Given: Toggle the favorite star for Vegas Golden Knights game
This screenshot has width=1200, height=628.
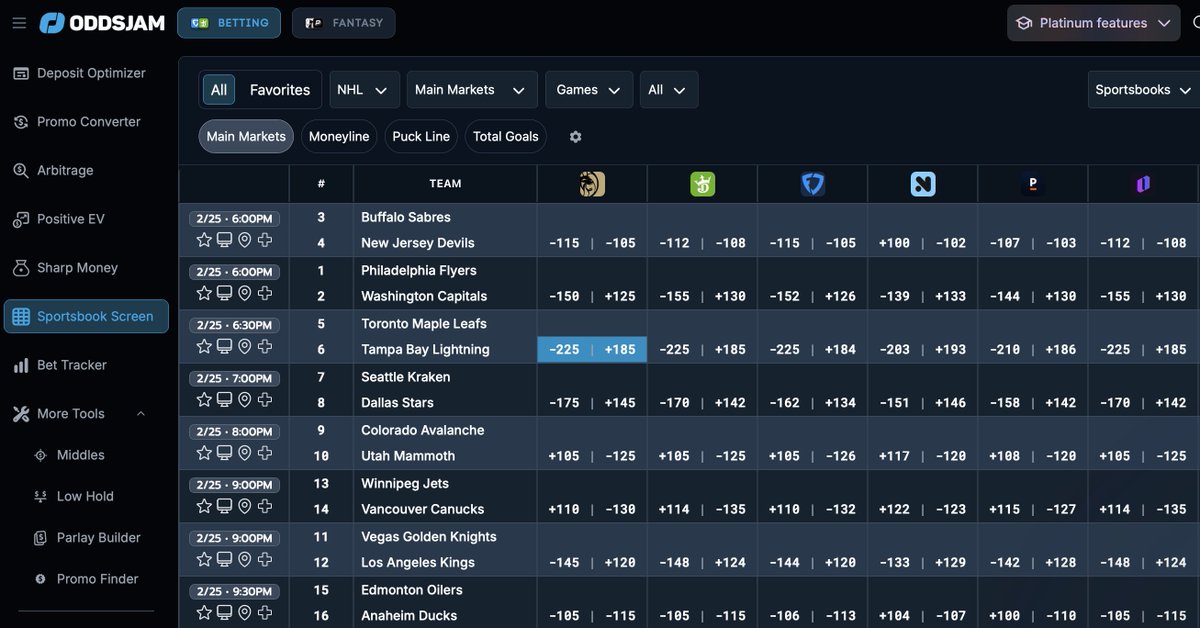Looking at the screenshot, I should coord(204,559).
